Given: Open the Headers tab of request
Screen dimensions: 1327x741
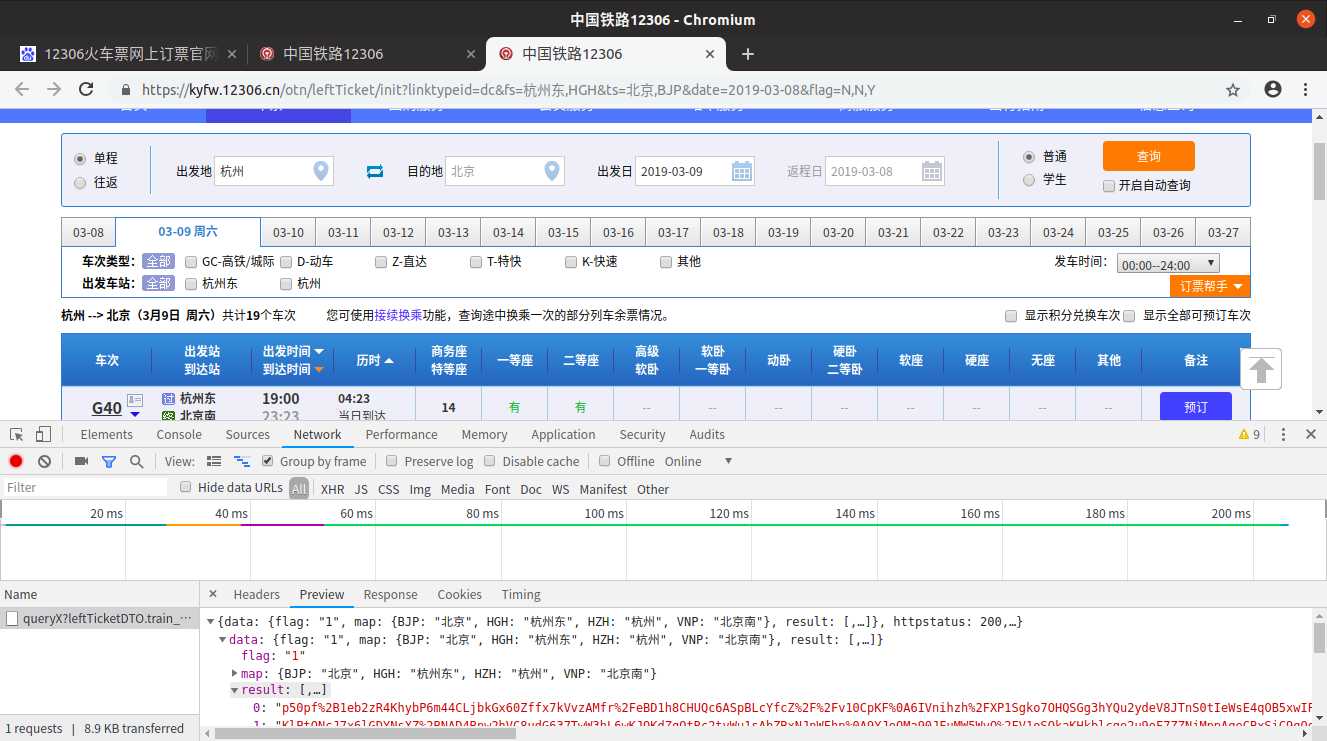Looking at the screenshot, I should (x=257, y=594).
